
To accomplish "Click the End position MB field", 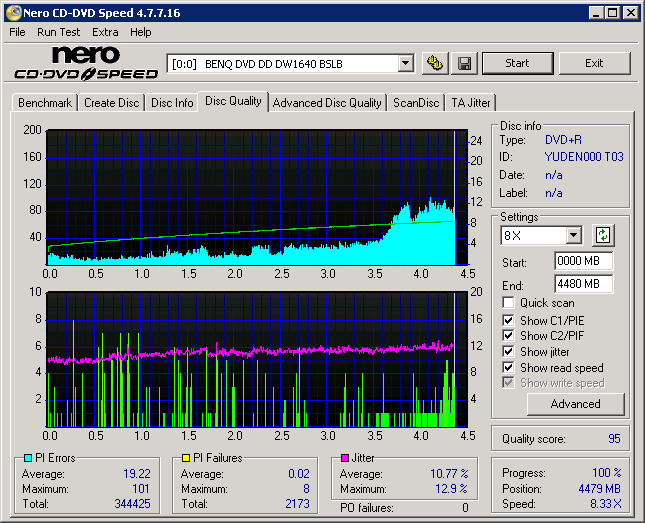I will [x=583, y=283].
